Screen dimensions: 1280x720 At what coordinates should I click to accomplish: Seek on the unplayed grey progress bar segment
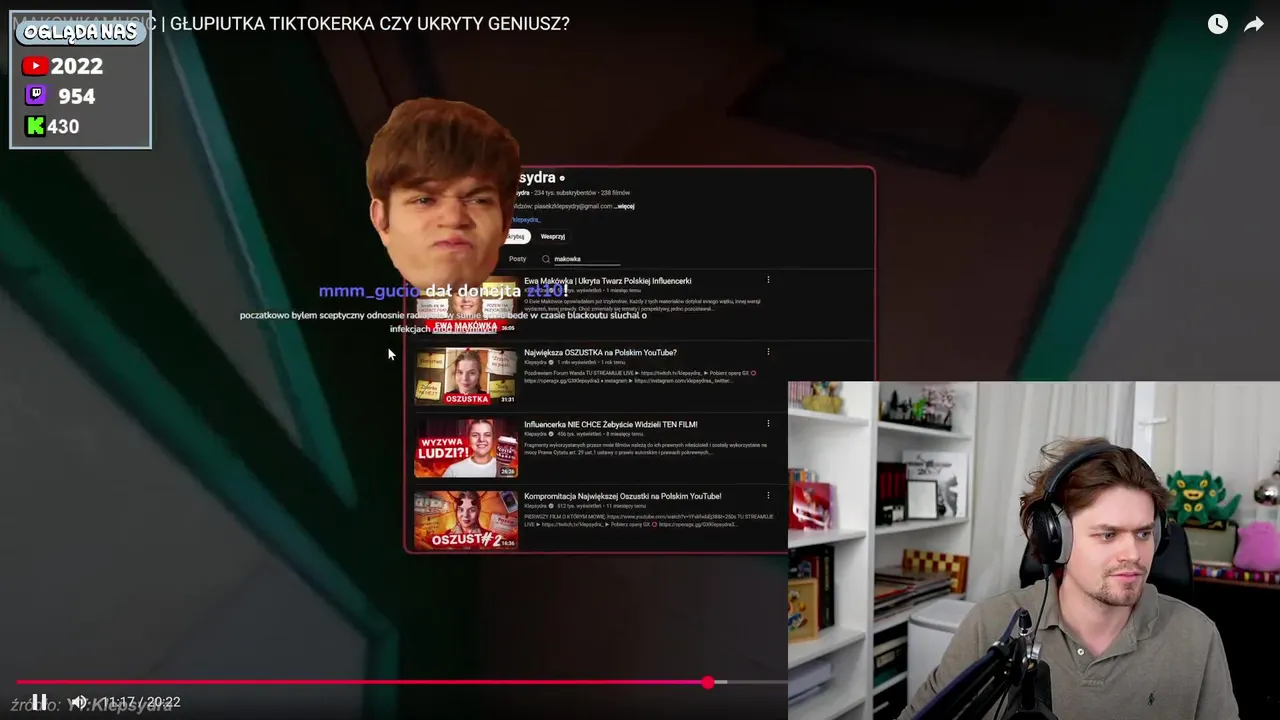(750, 682)
